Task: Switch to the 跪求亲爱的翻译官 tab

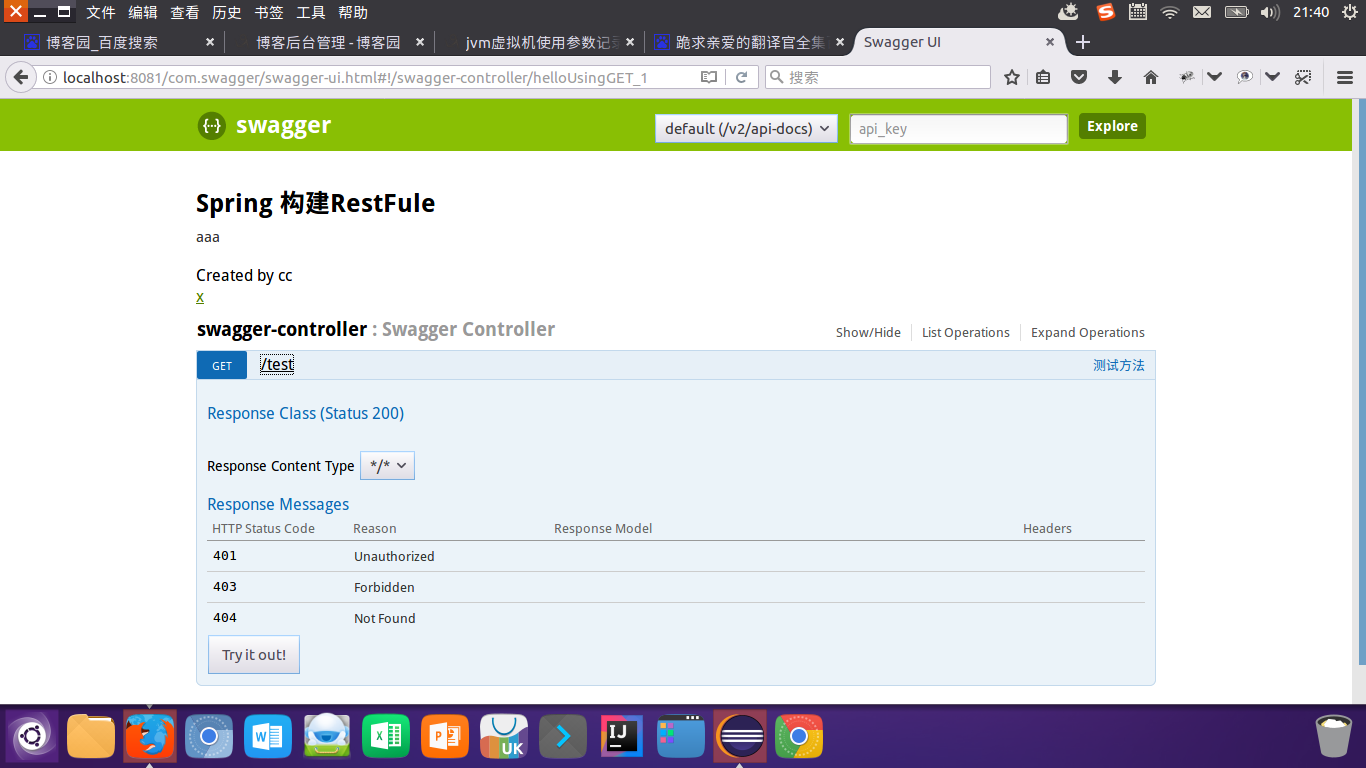Action: [747, 42]
